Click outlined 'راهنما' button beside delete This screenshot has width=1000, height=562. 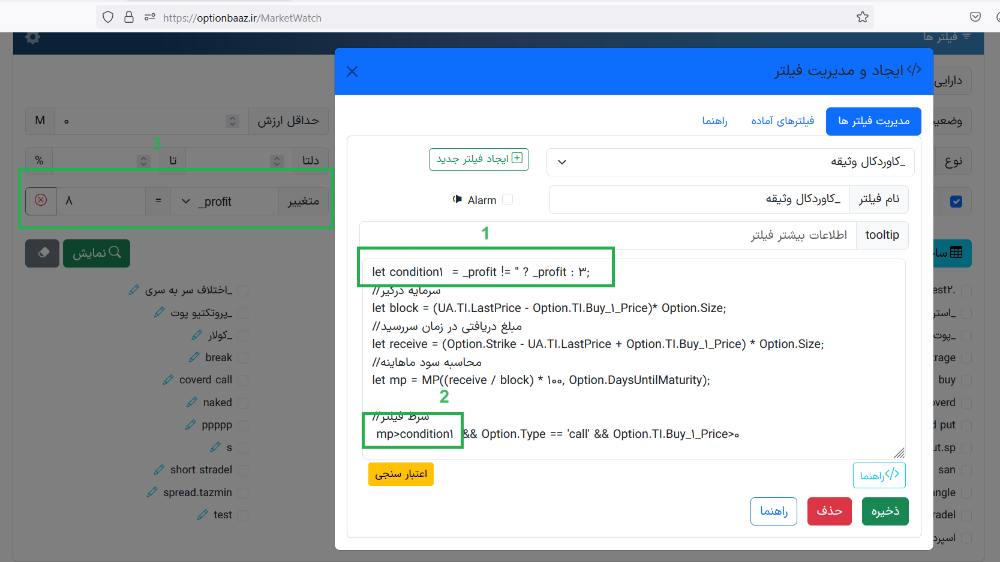pos(774,511)
